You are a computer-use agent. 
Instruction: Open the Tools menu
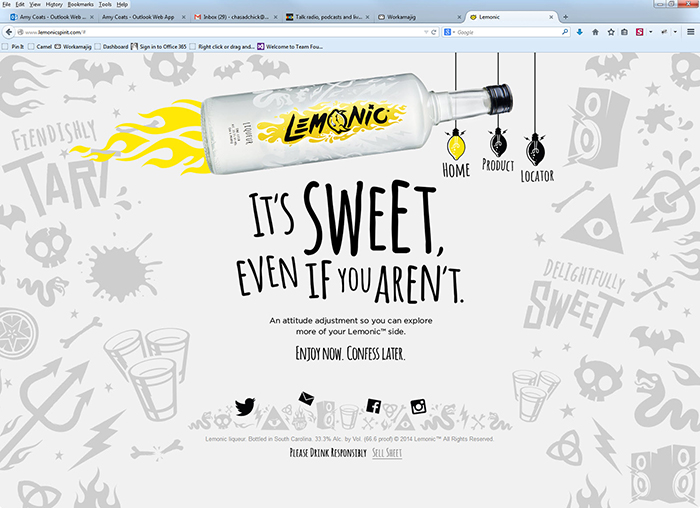(105, 4)
